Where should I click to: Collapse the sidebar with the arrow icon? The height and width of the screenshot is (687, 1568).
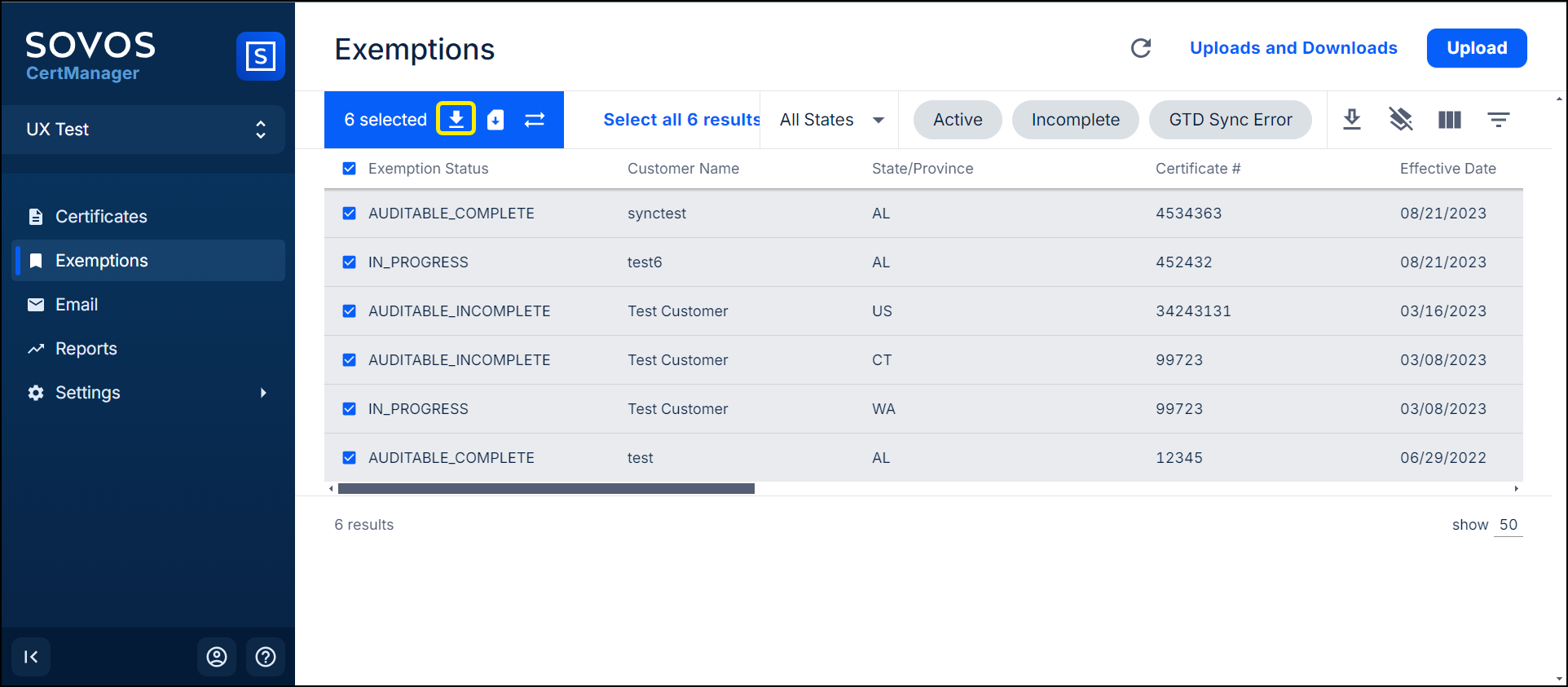pos(31,657)
